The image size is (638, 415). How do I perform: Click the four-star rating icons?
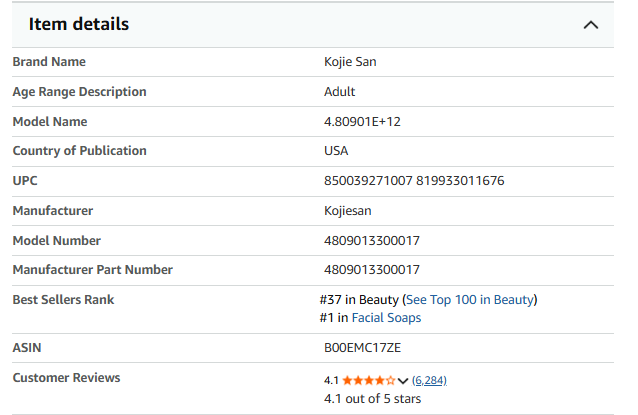click(x=369, y=380)
